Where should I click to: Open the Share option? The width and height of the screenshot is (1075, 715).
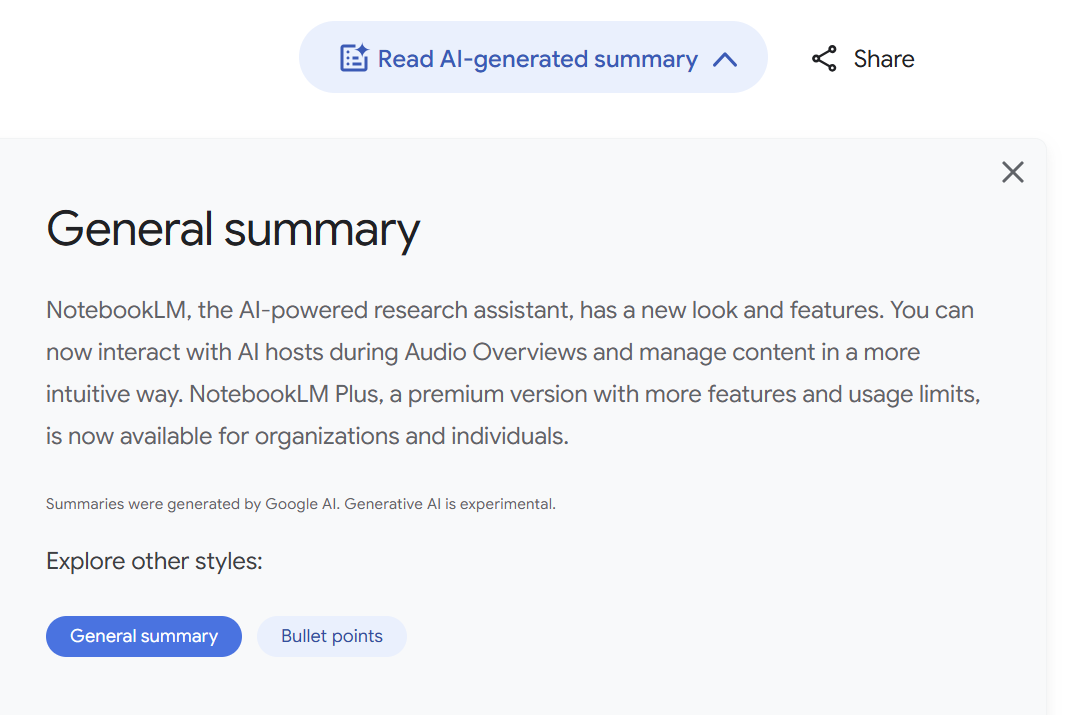863,58
